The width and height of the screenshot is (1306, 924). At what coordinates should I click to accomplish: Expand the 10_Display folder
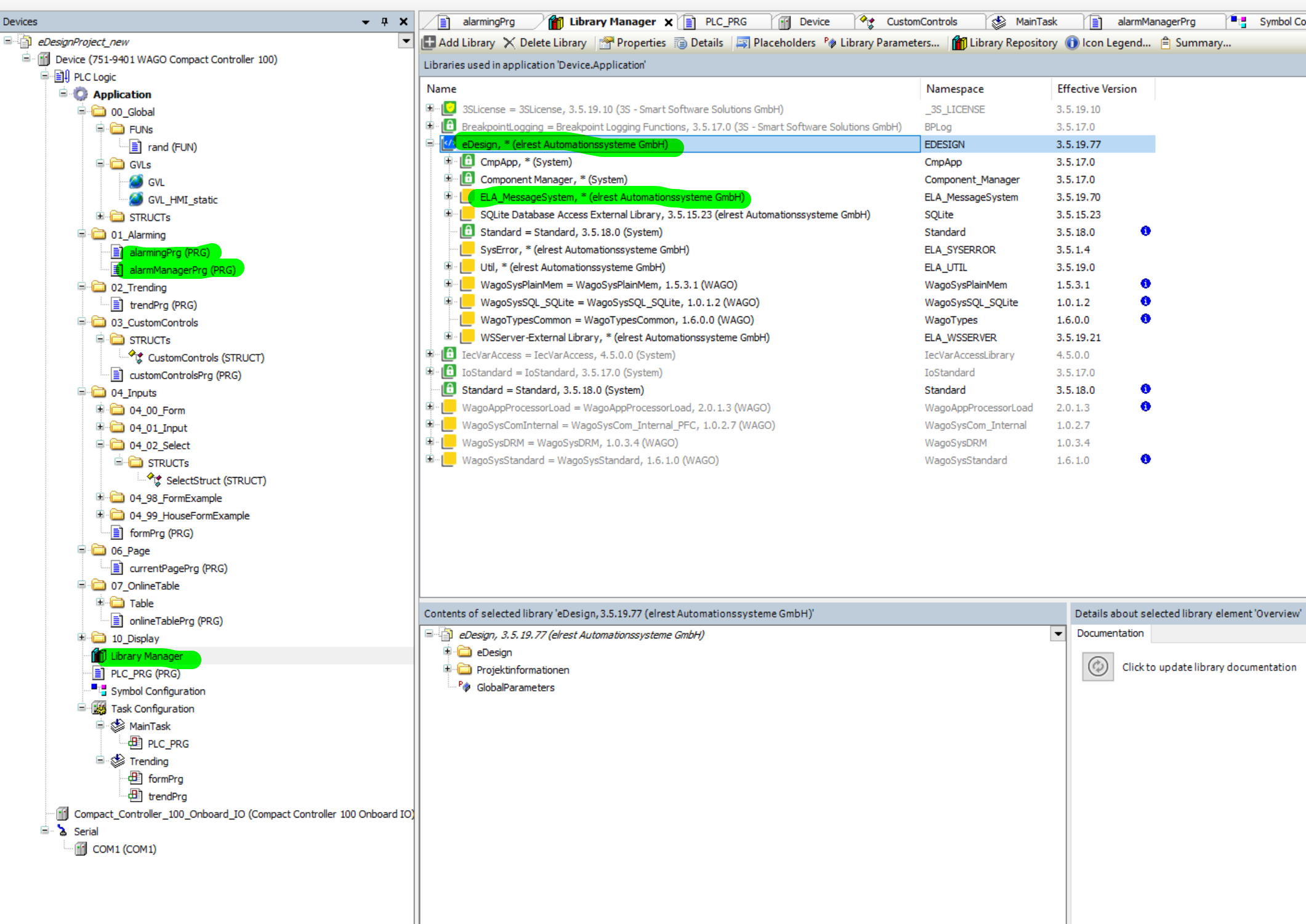click(82, 638)
